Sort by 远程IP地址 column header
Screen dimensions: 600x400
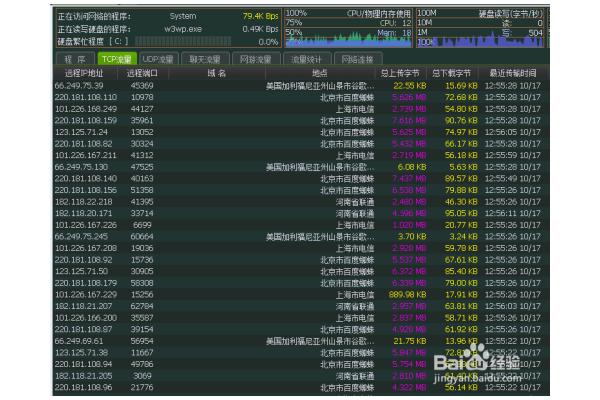[84, 74]
